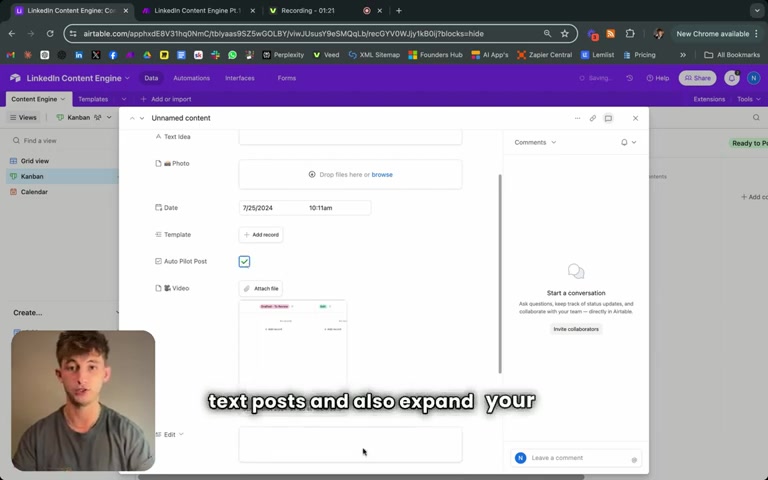Open the Edit field dropdown arrow

pyautogui.click(x=181, y=434)
